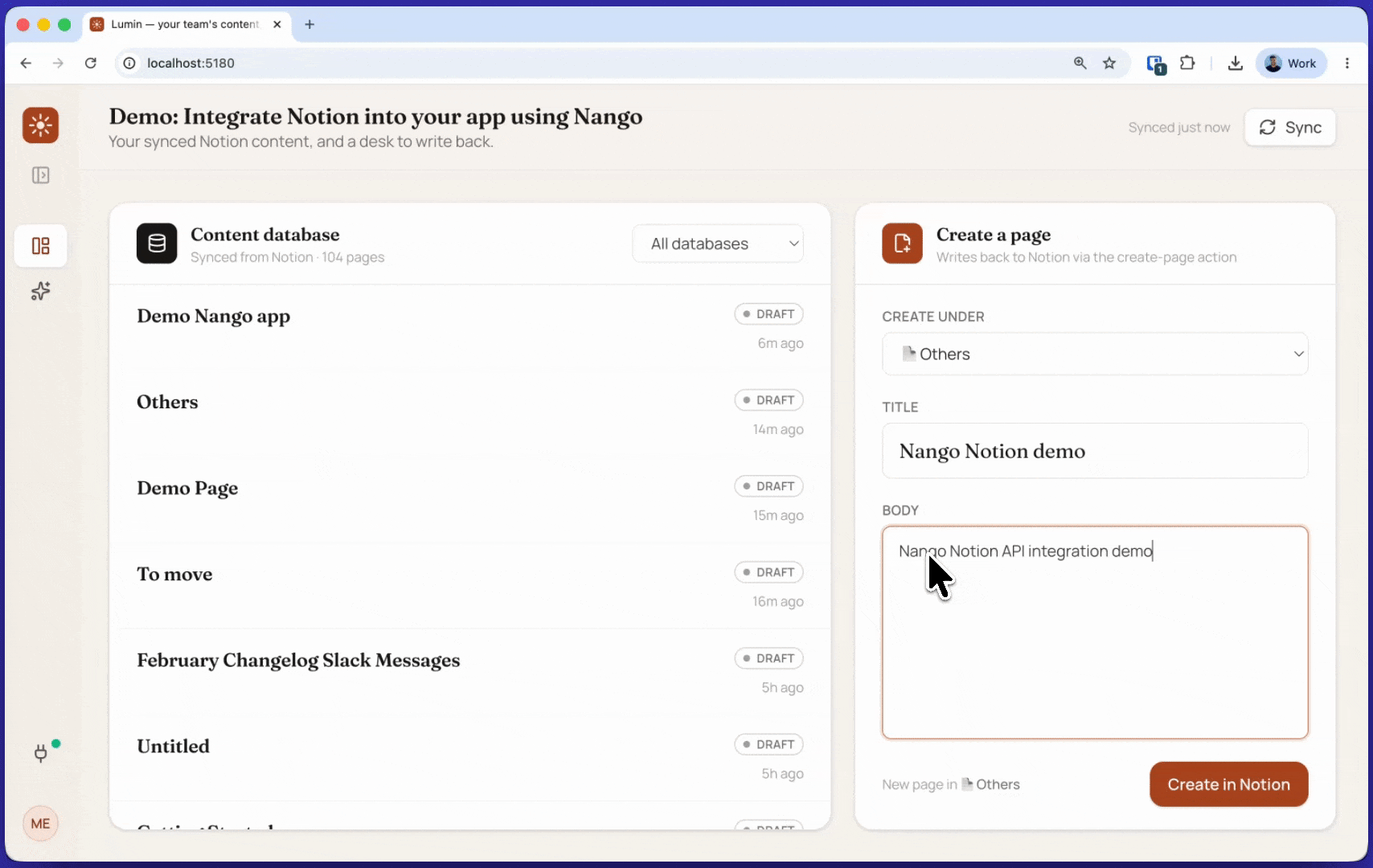The width and height of the screenshot is (1373, 868).
Task: Open the ME user avatar
Action: [41, 824]
